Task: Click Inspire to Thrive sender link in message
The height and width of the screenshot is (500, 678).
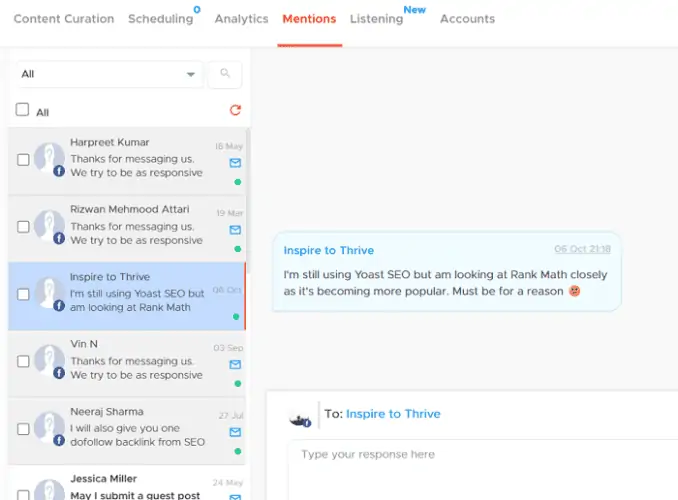Action: click(329, 250)
